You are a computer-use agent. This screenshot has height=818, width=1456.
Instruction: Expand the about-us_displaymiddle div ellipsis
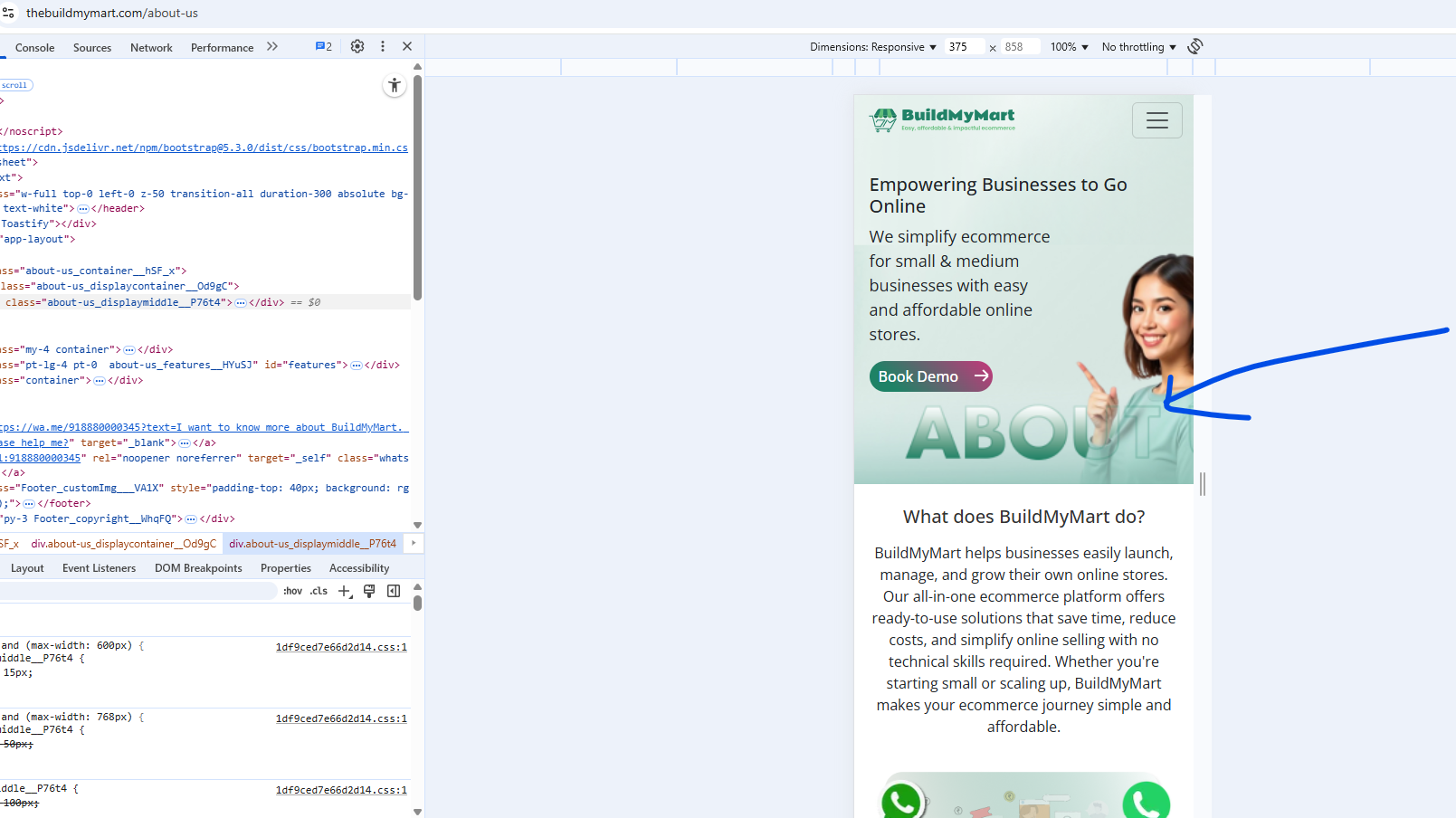(x=241, y=303)
